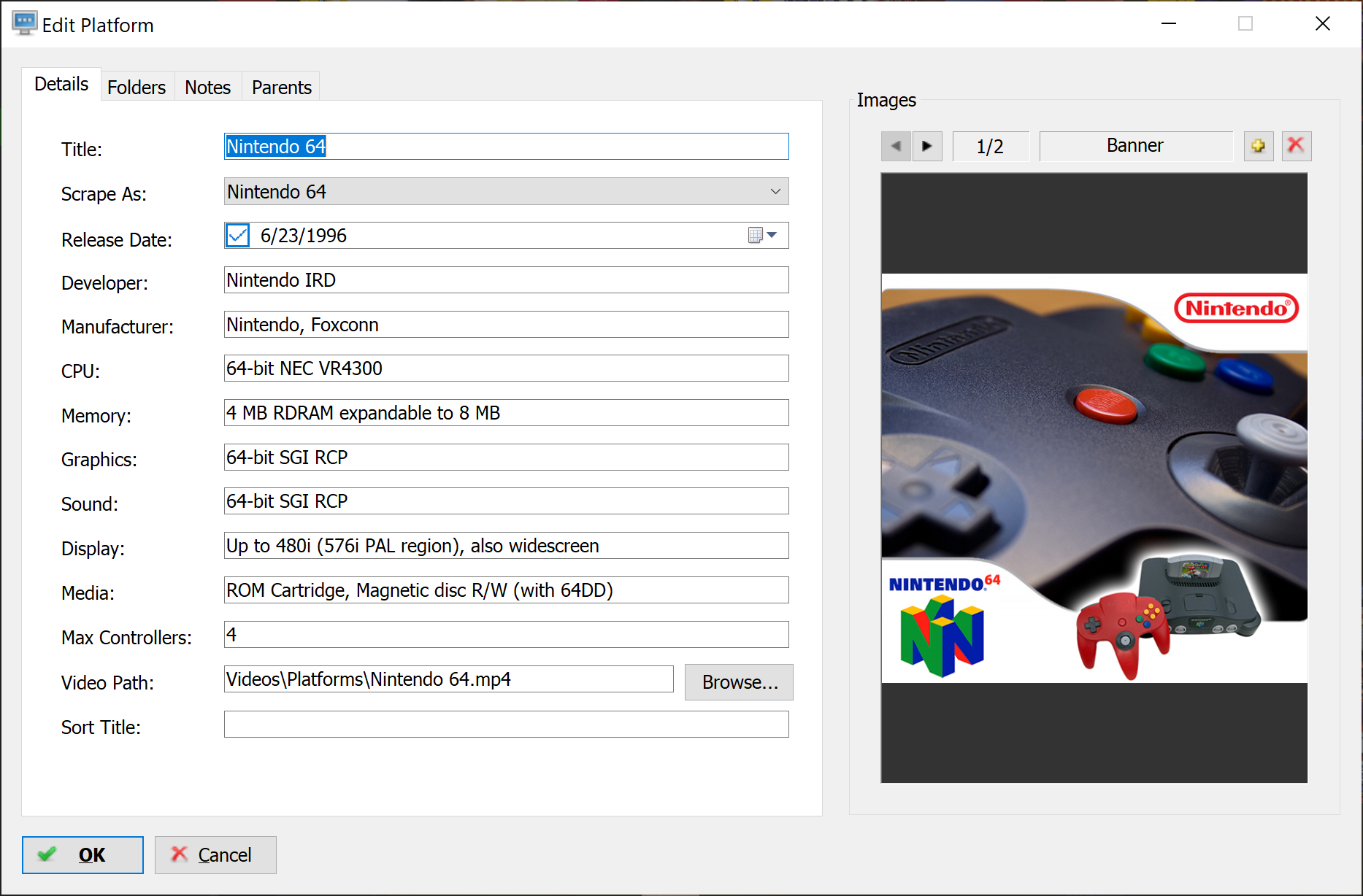Expand the Scrape As dropdown

tap(775, 192)
